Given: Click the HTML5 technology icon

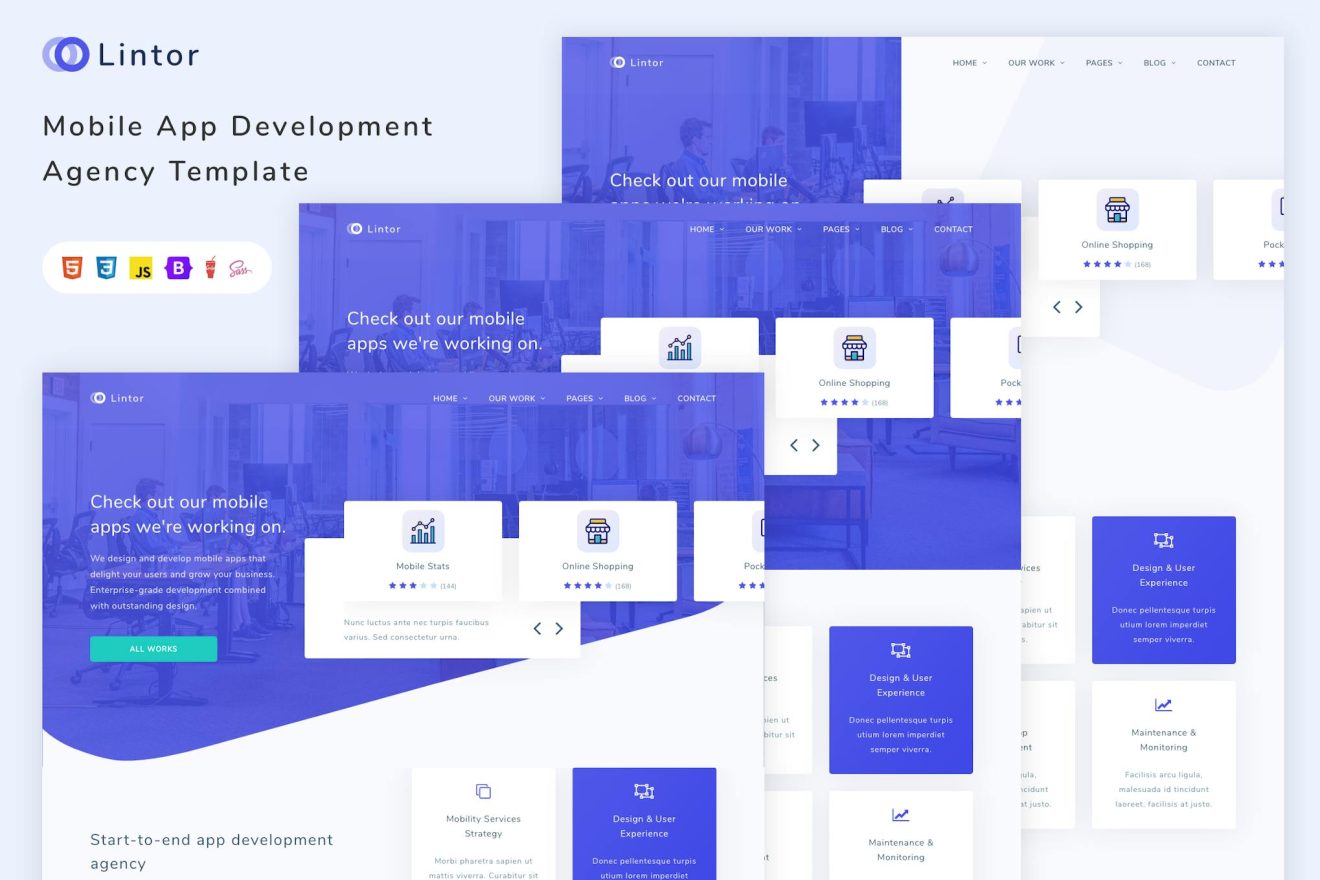Looking at the screenshot, I should click(72, 267).
